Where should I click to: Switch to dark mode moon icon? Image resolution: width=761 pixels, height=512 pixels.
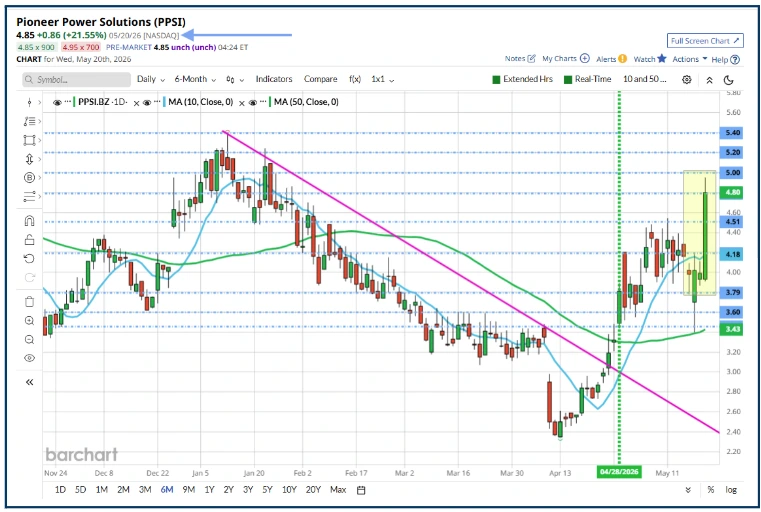pos(728,80)
